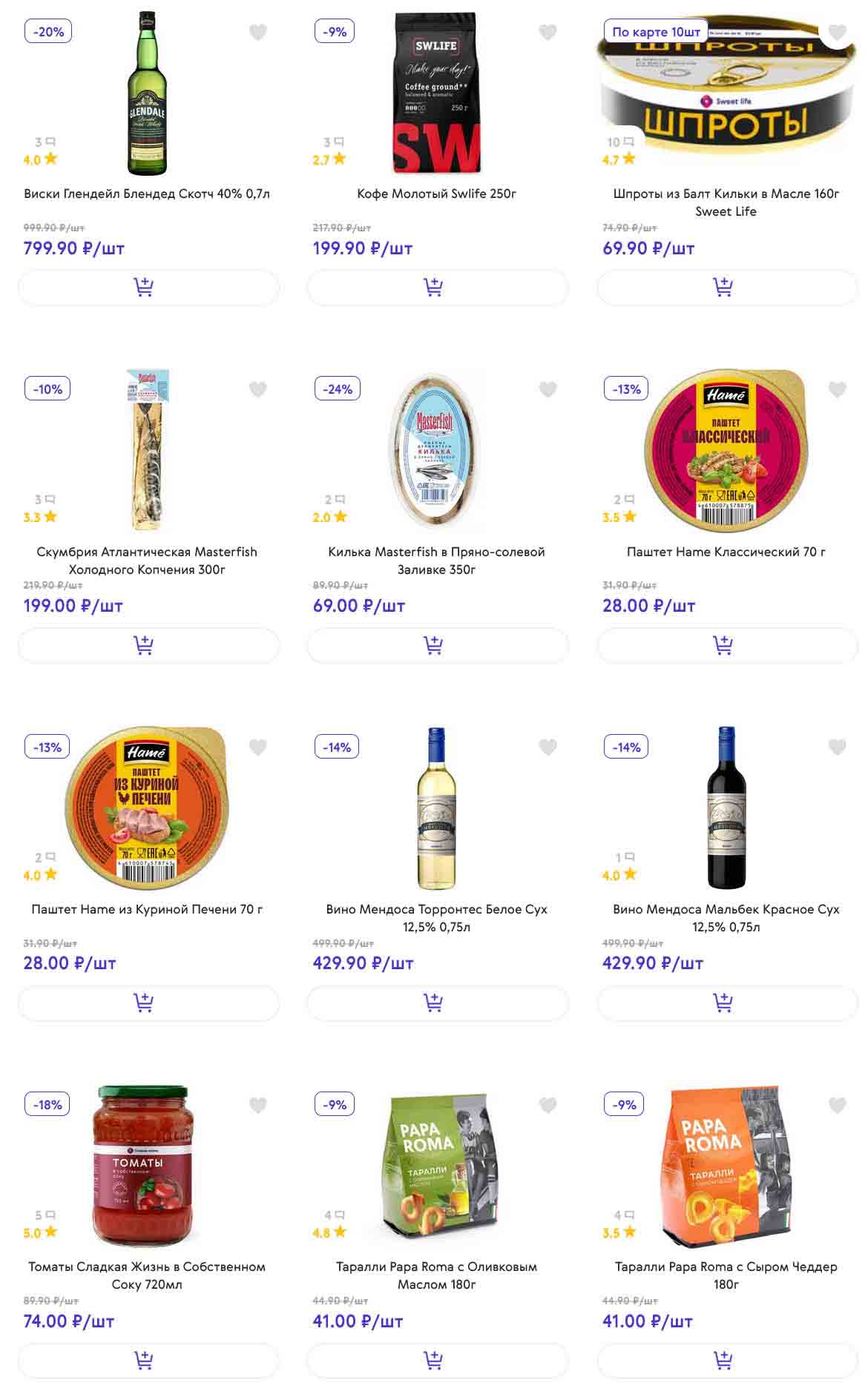Add Sweet Life sprats to cart
The height and width of the screenshot is (1400, 868).
pos(727,287)
